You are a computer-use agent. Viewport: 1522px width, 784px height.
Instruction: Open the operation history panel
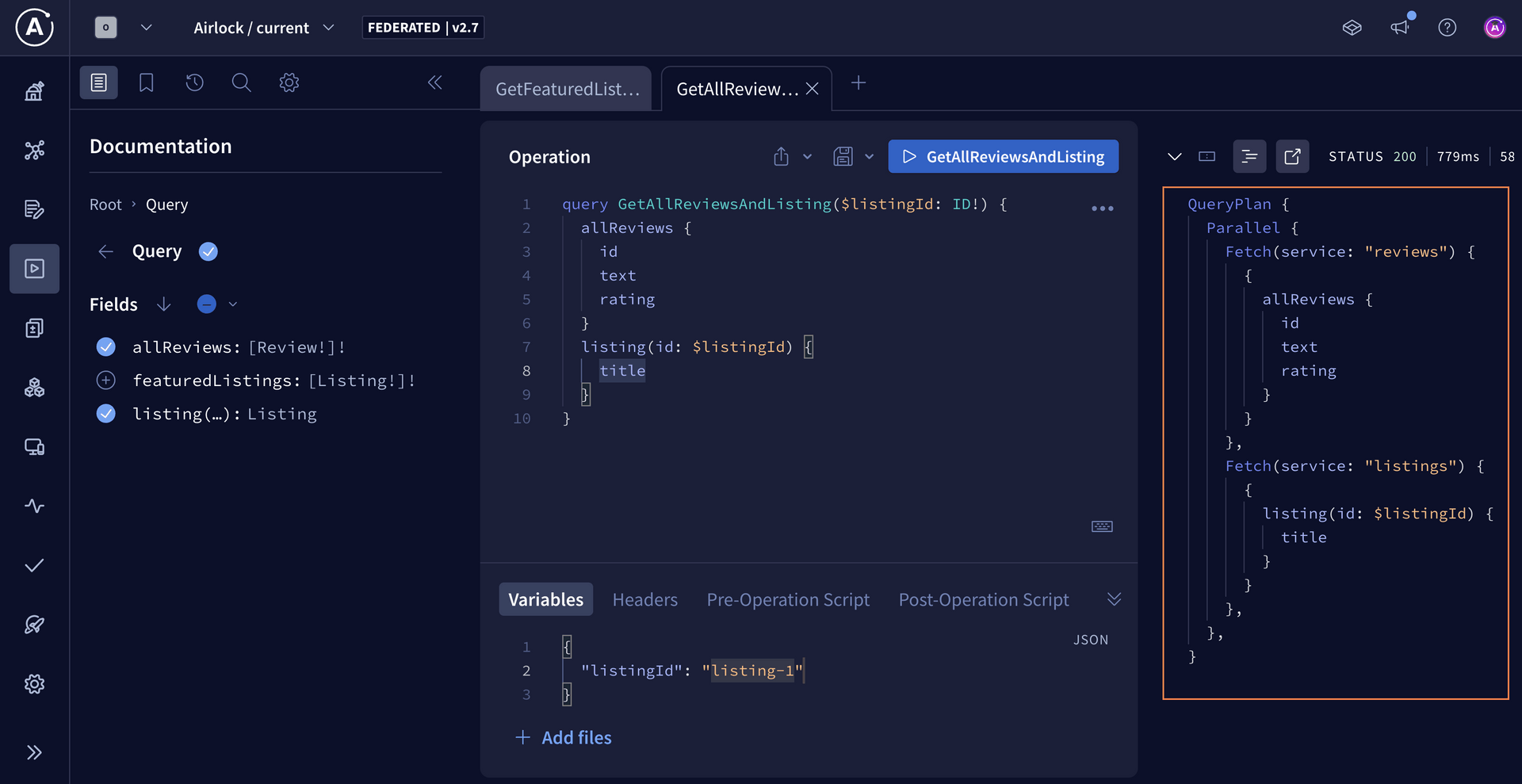coord(194,82)
